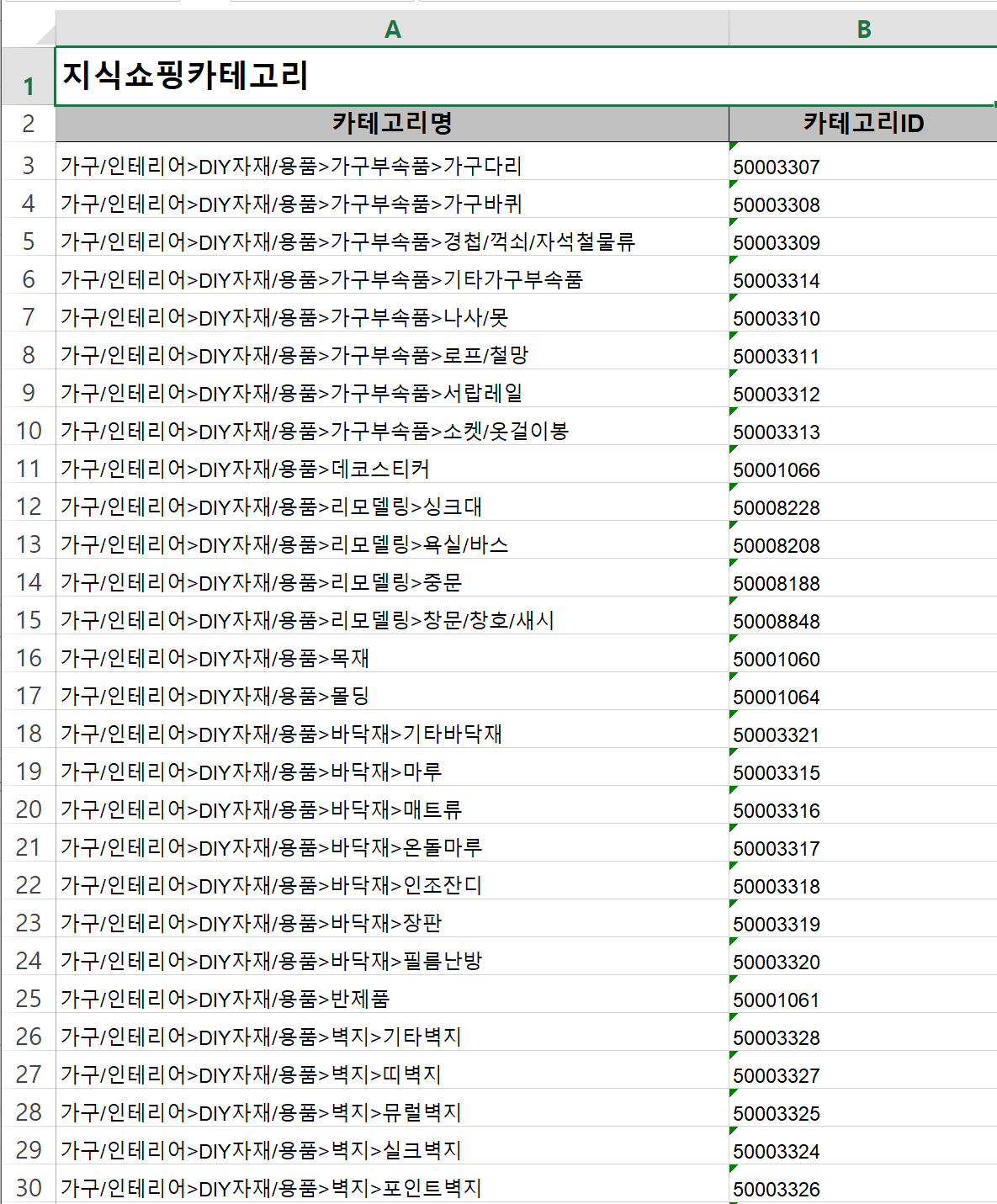Select cell with ID 50003309

pyautogui.click(x=863, y=237)
